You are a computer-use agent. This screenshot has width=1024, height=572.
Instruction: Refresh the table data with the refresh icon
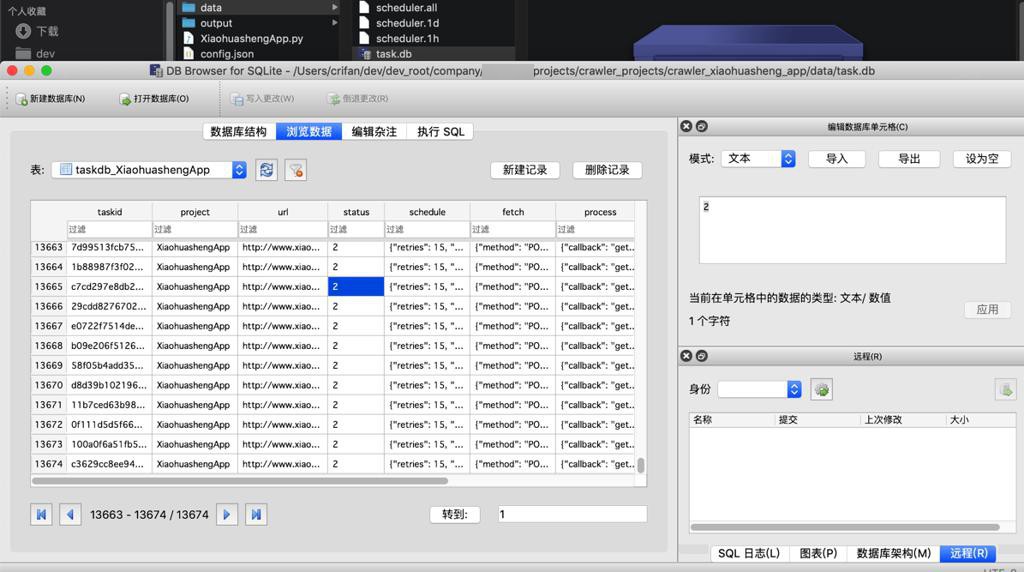(266, 170)
